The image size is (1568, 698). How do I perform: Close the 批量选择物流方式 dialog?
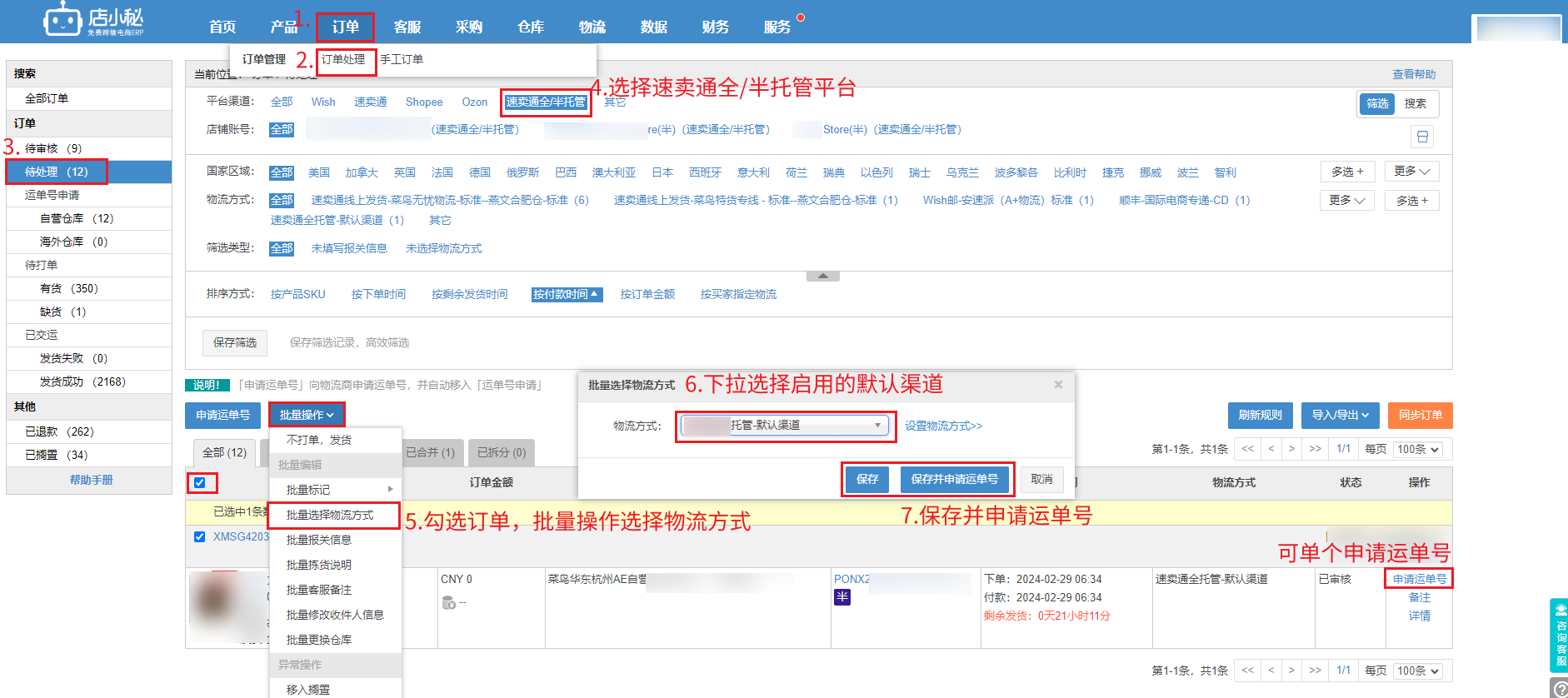(x=1058, y=385)
